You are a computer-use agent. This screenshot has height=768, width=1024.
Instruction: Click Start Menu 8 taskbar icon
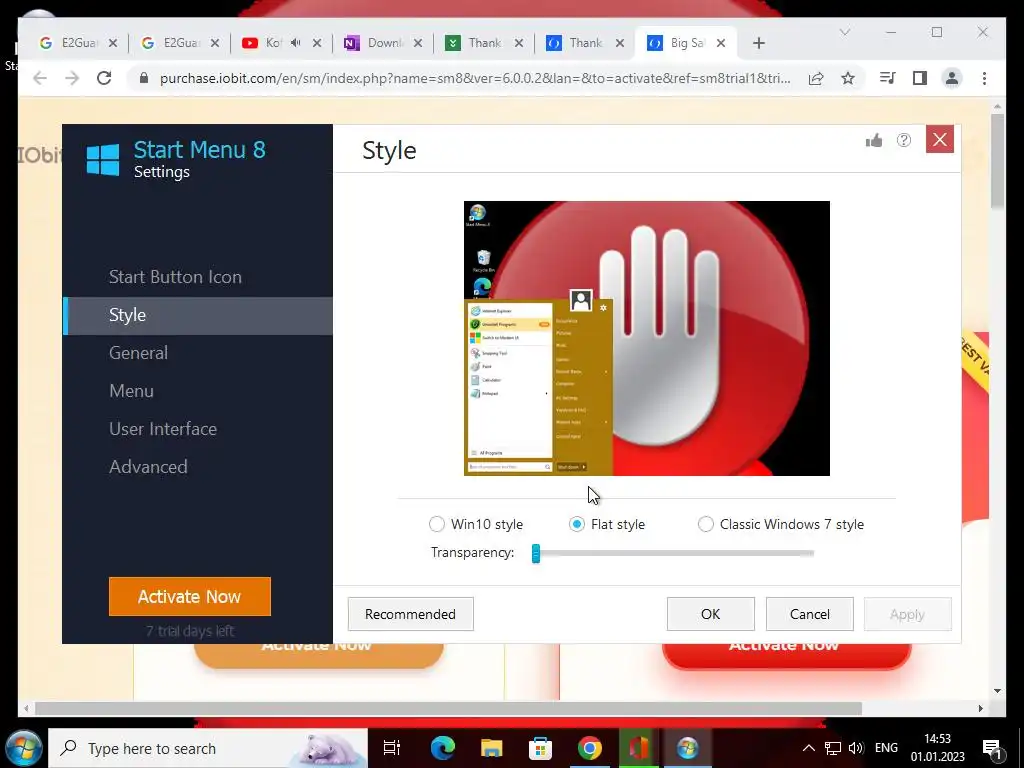point(687,748)
